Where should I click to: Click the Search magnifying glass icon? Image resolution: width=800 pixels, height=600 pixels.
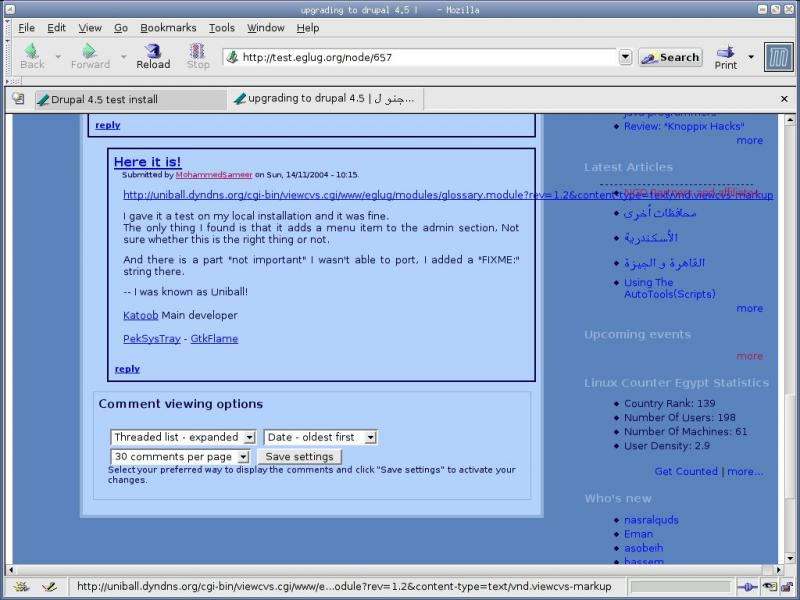(x=650, y=57)
